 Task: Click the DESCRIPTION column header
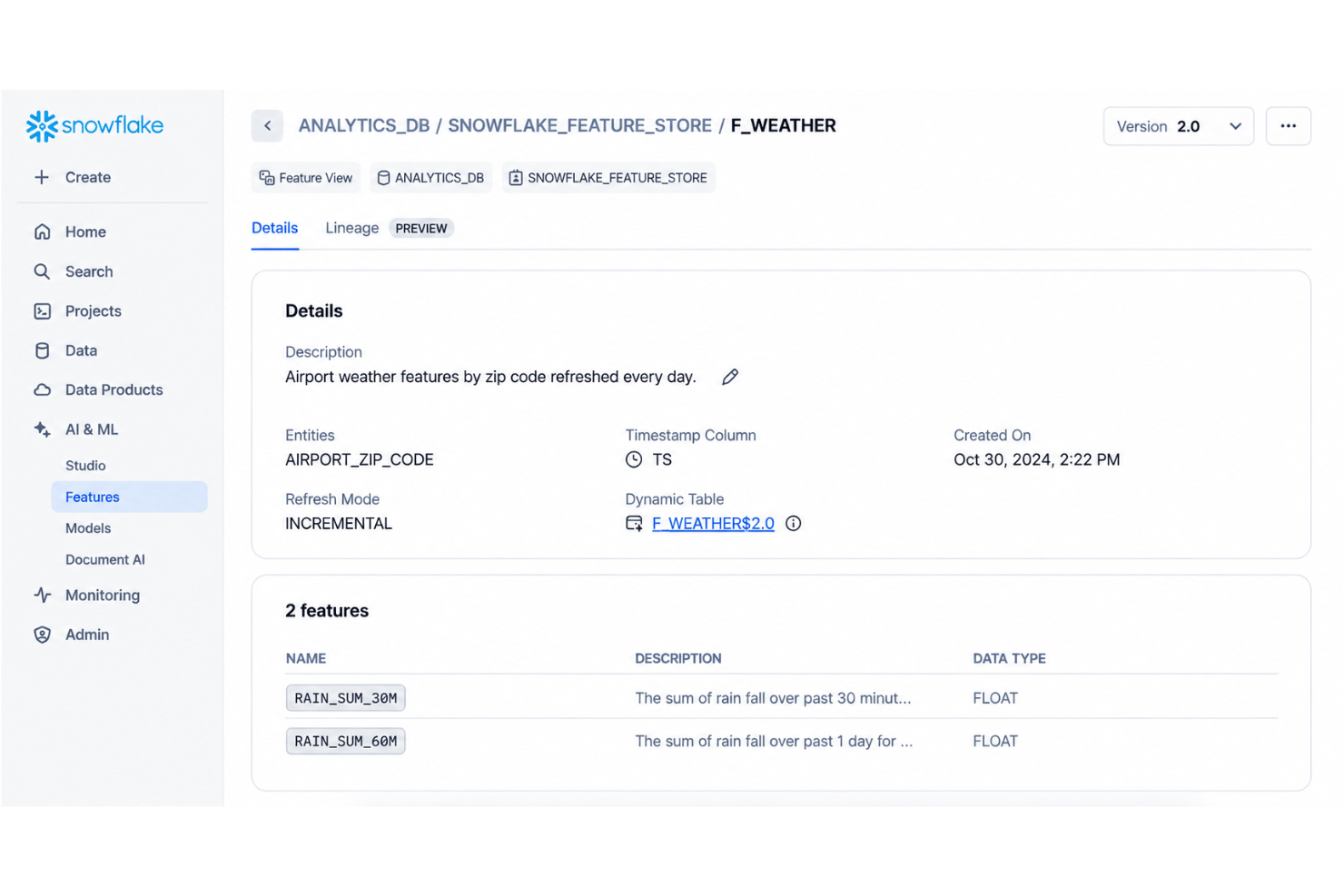click(678, 659)
